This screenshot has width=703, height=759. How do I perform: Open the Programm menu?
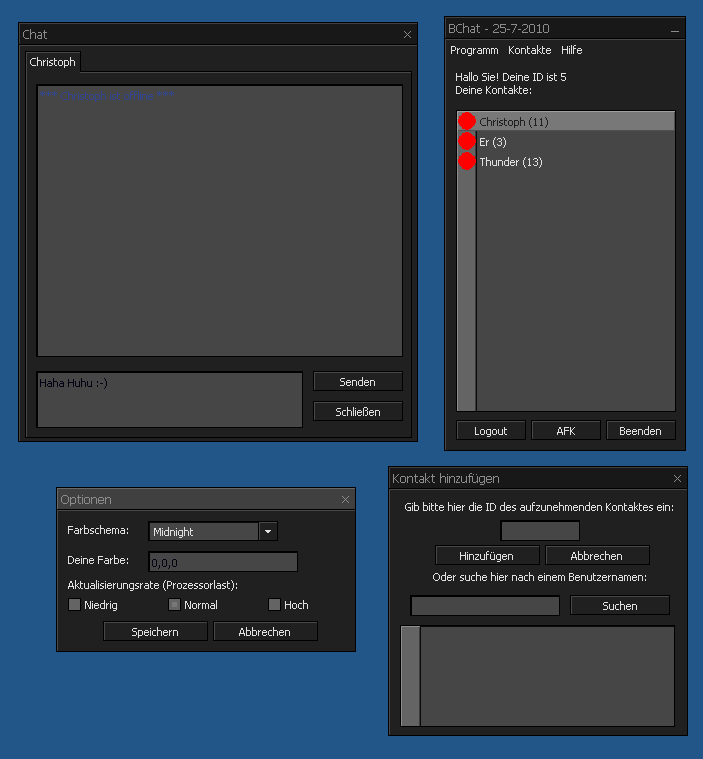(x=474, y=50)
